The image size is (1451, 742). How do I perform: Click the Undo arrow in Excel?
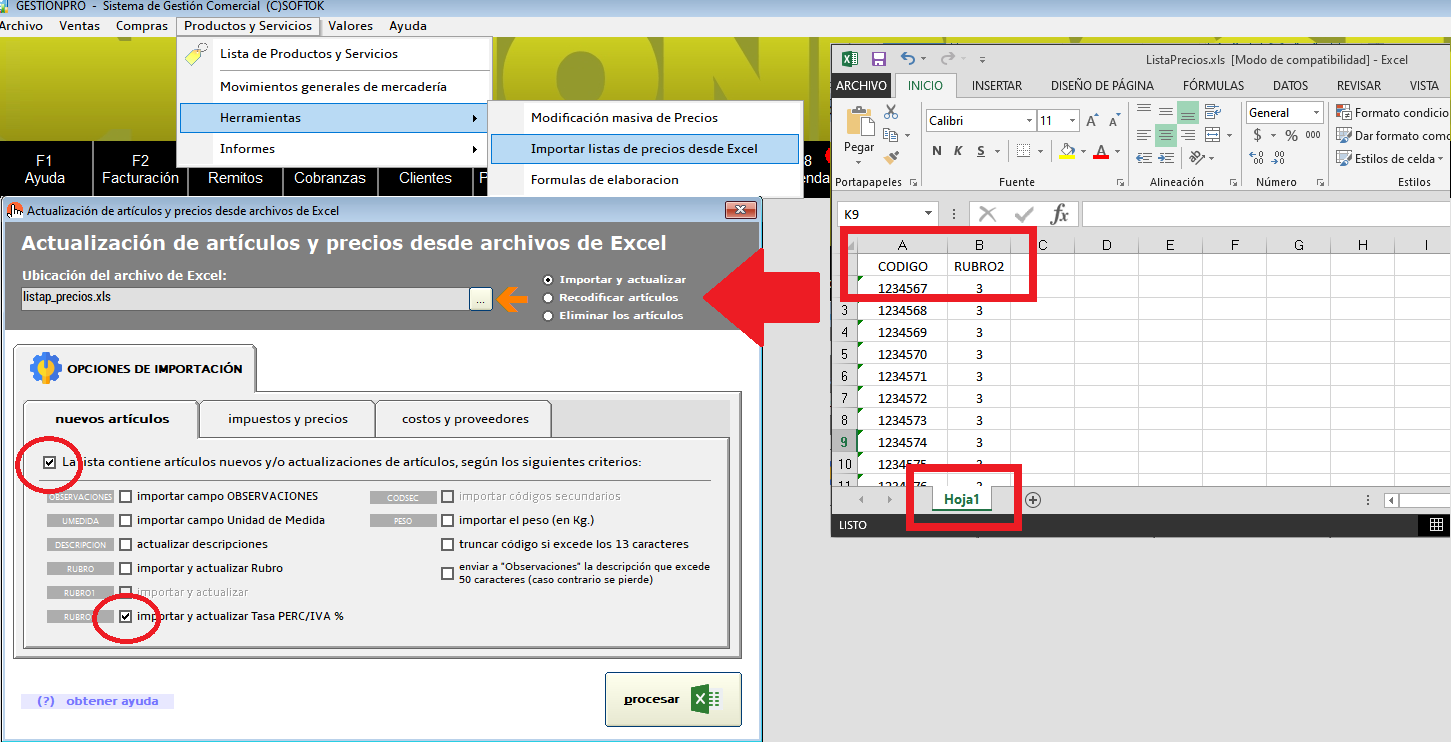point(907,59)
